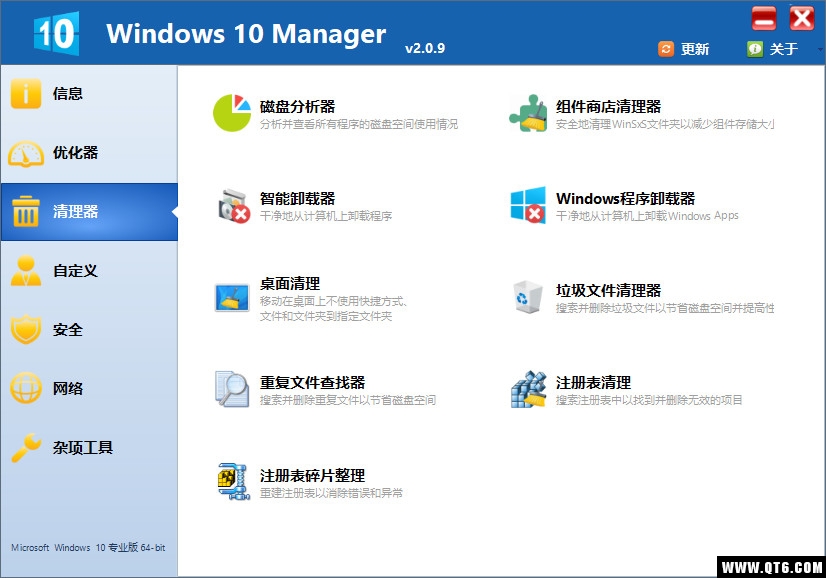Click the 注册表清理 cubes icon
The image size is (826, 578).
(x=528, y=389)
